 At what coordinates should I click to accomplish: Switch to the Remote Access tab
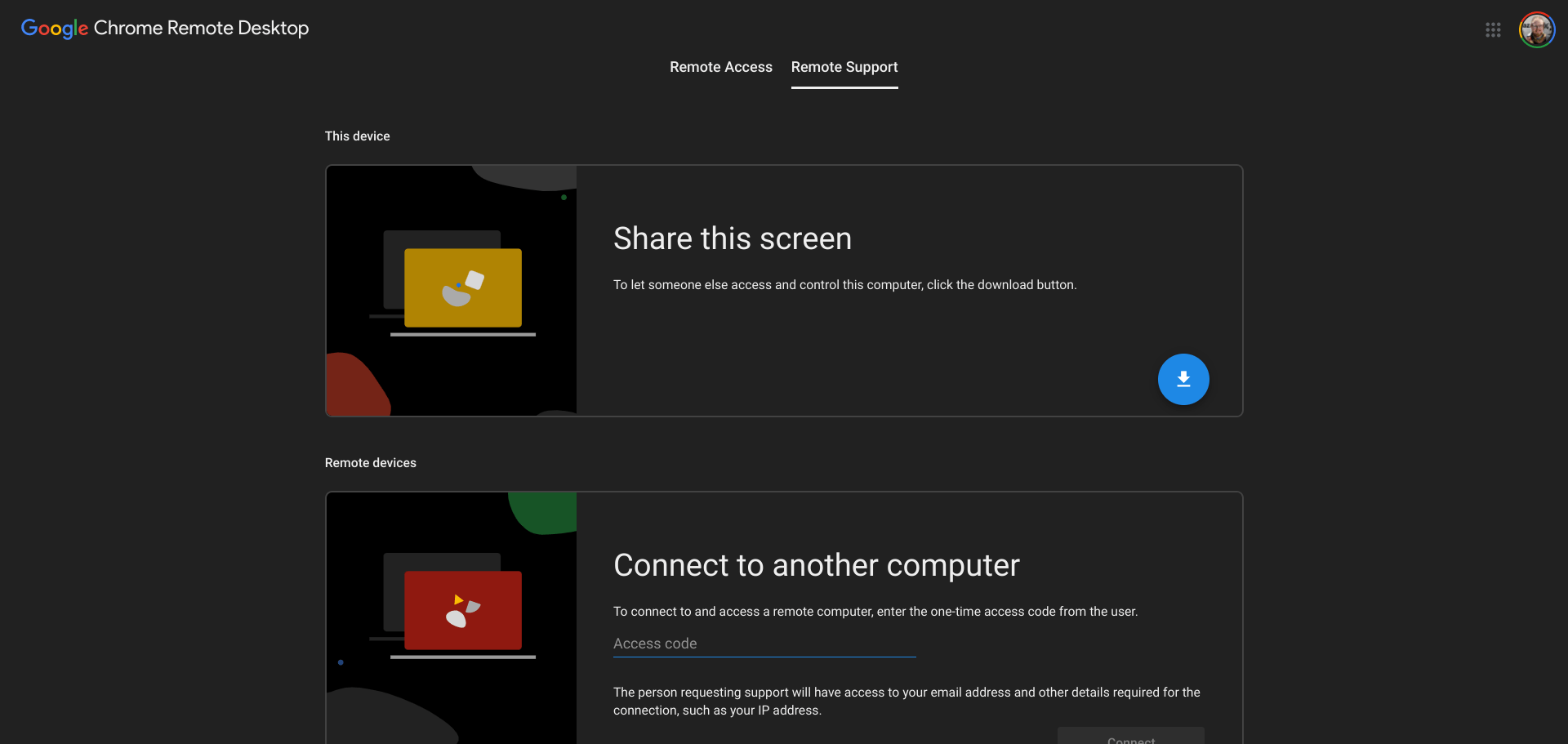coord(721,67)
